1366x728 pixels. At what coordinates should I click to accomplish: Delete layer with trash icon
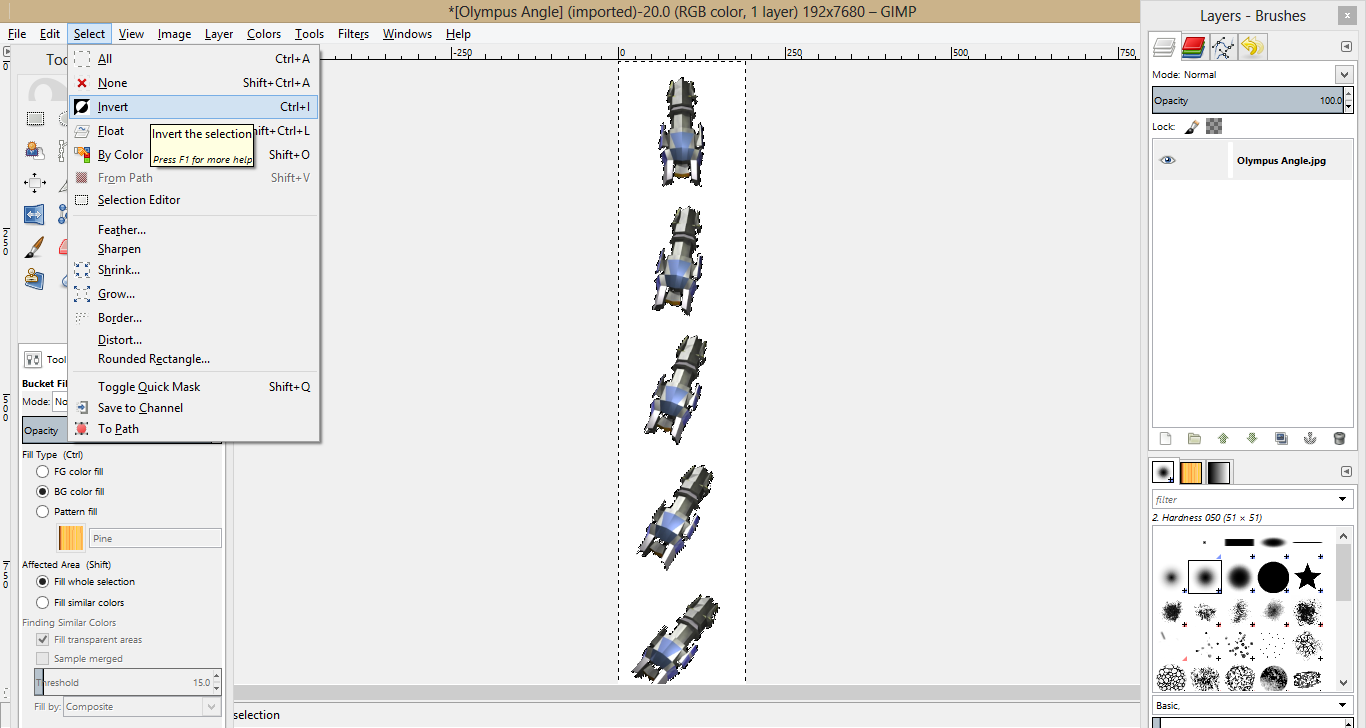tap(1339, 438)
